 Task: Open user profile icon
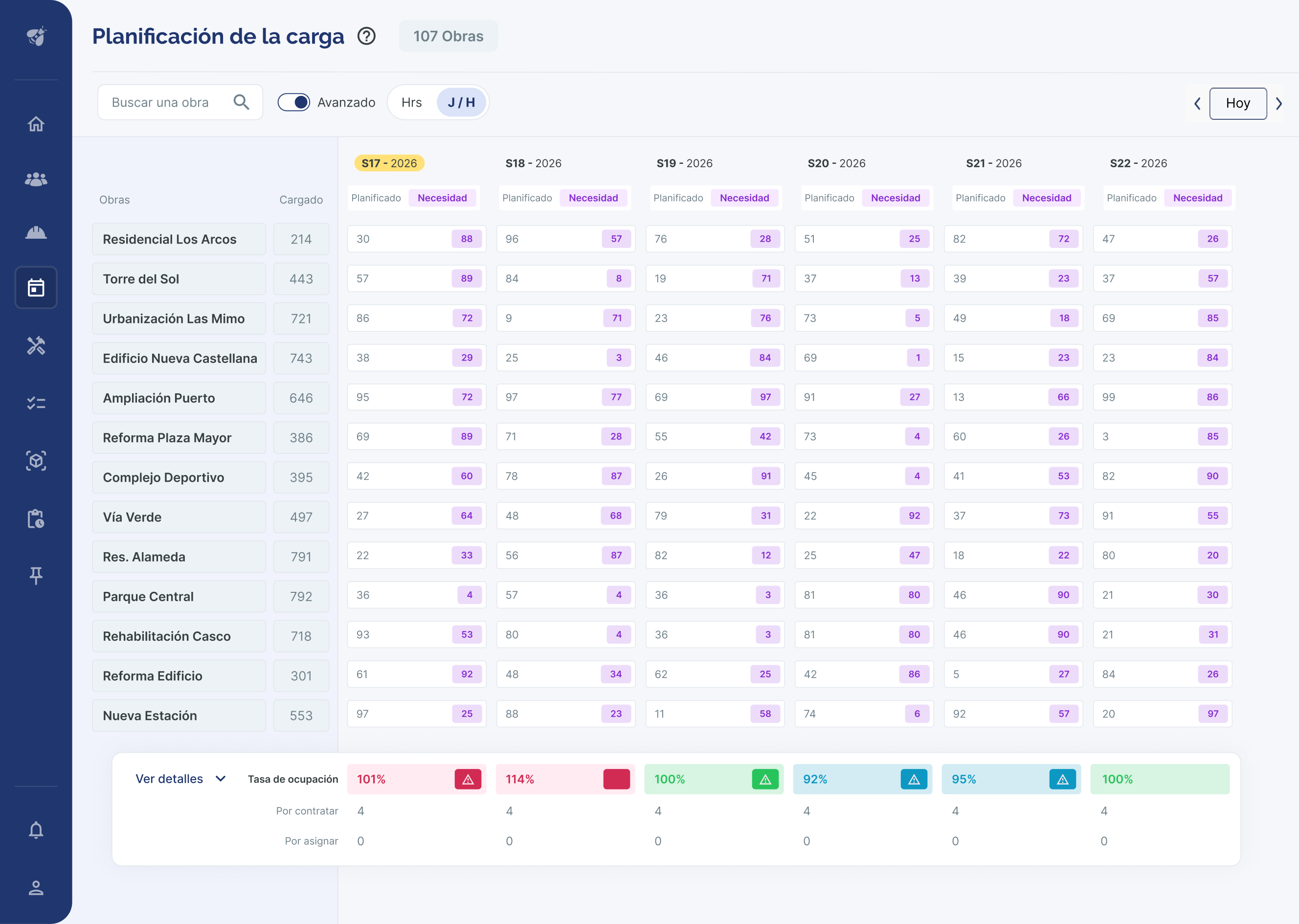tap(36, 888)
